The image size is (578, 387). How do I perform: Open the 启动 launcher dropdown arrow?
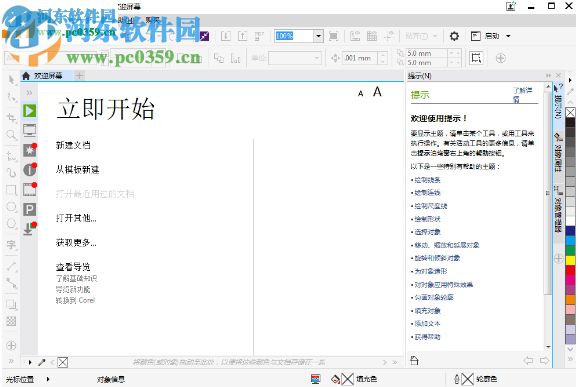[x=508, y=36]
